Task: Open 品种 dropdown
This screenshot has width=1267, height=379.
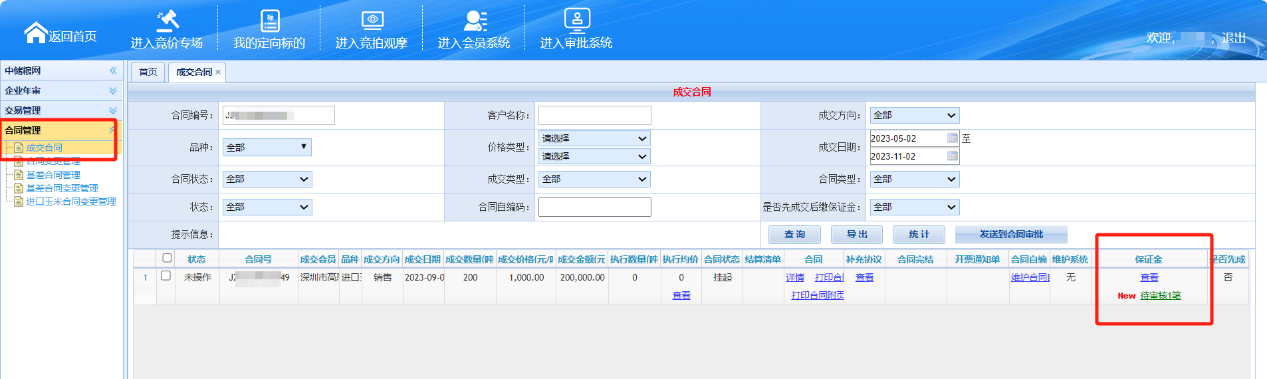Action: pyautogui.click(x=267, y=147)
